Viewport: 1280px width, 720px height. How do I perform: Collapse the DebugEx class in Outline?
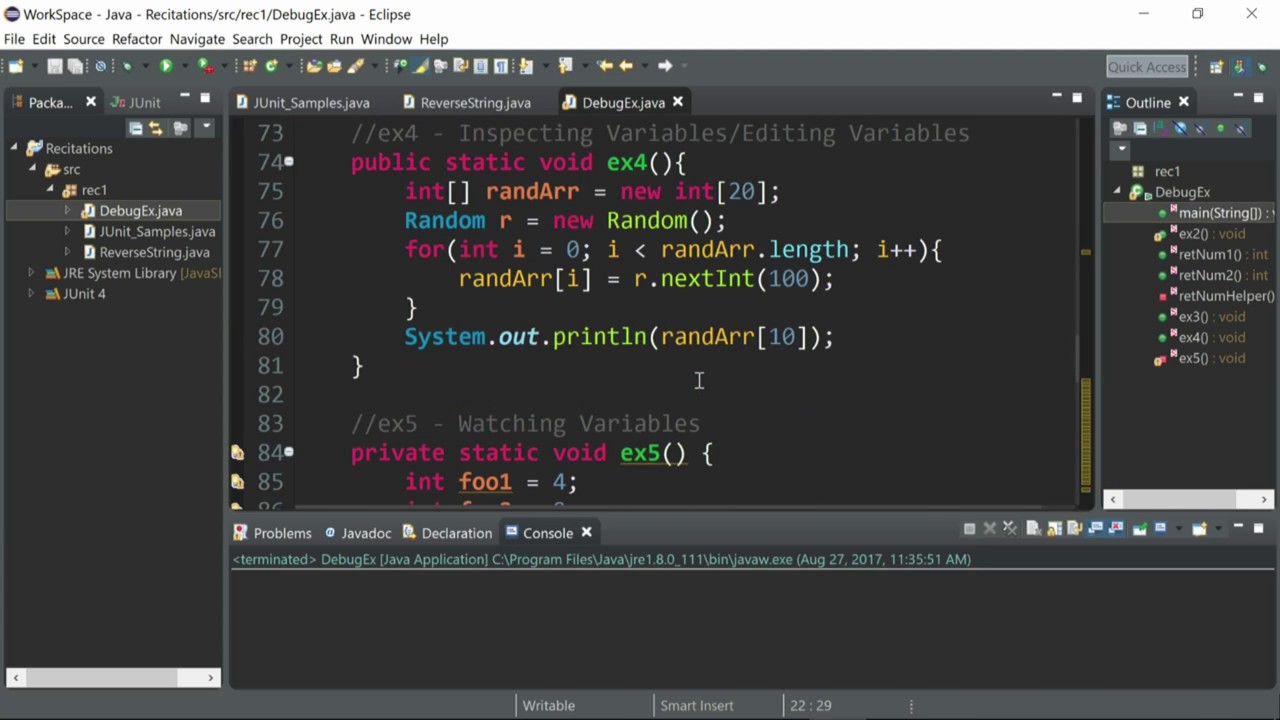coord(1117,192)
